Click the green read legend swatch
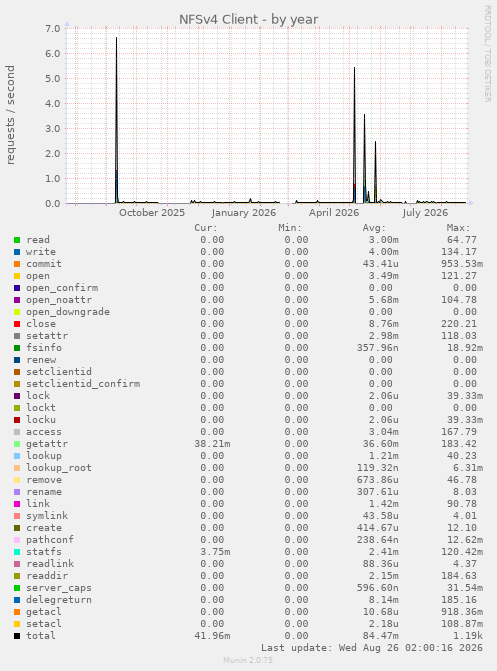Image resolution: width=497 pixels, height=671 pixels. click(x=17, y=240)
